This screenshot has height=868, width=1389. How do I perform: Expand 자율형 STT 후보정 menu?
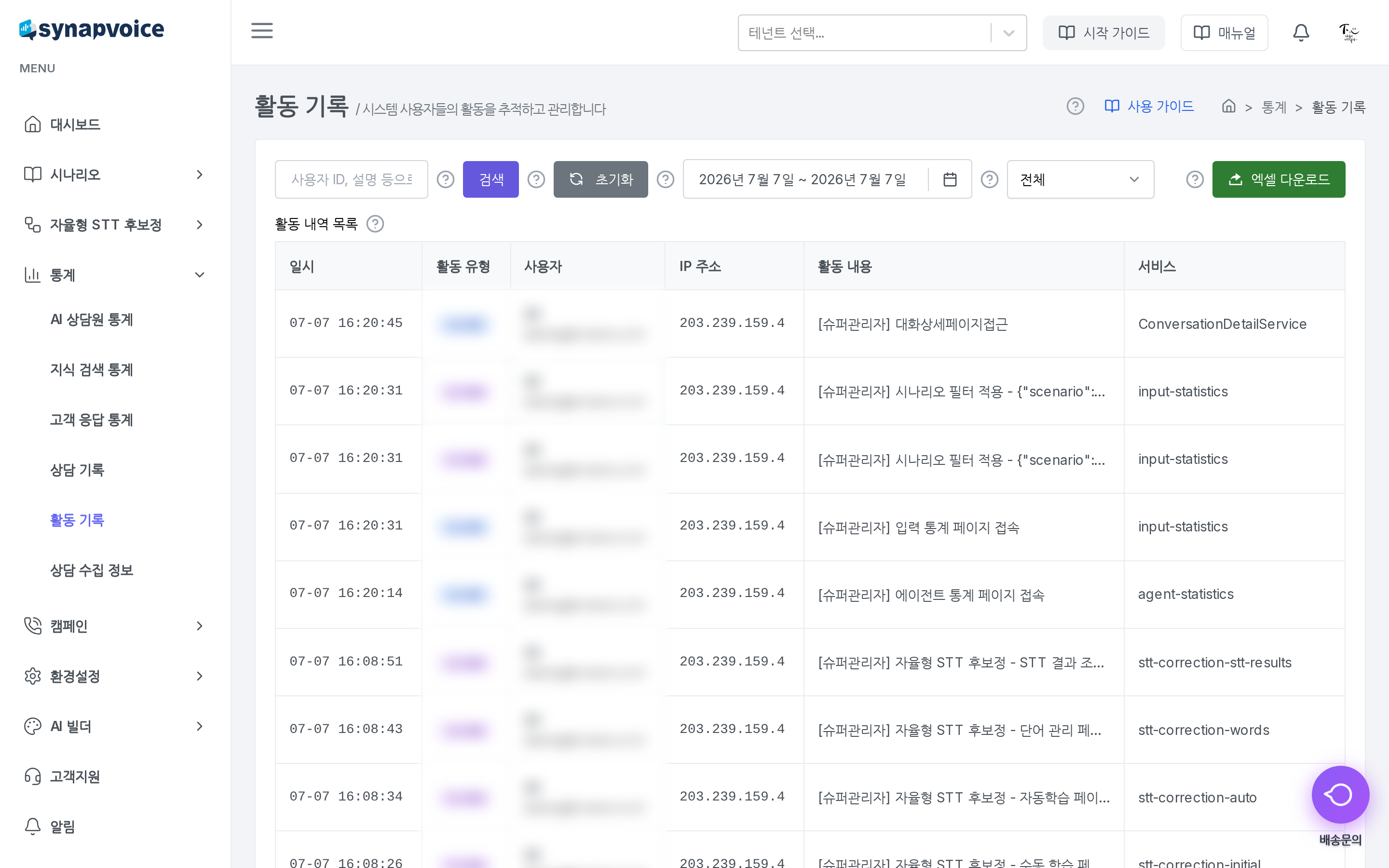pos(115,224)
